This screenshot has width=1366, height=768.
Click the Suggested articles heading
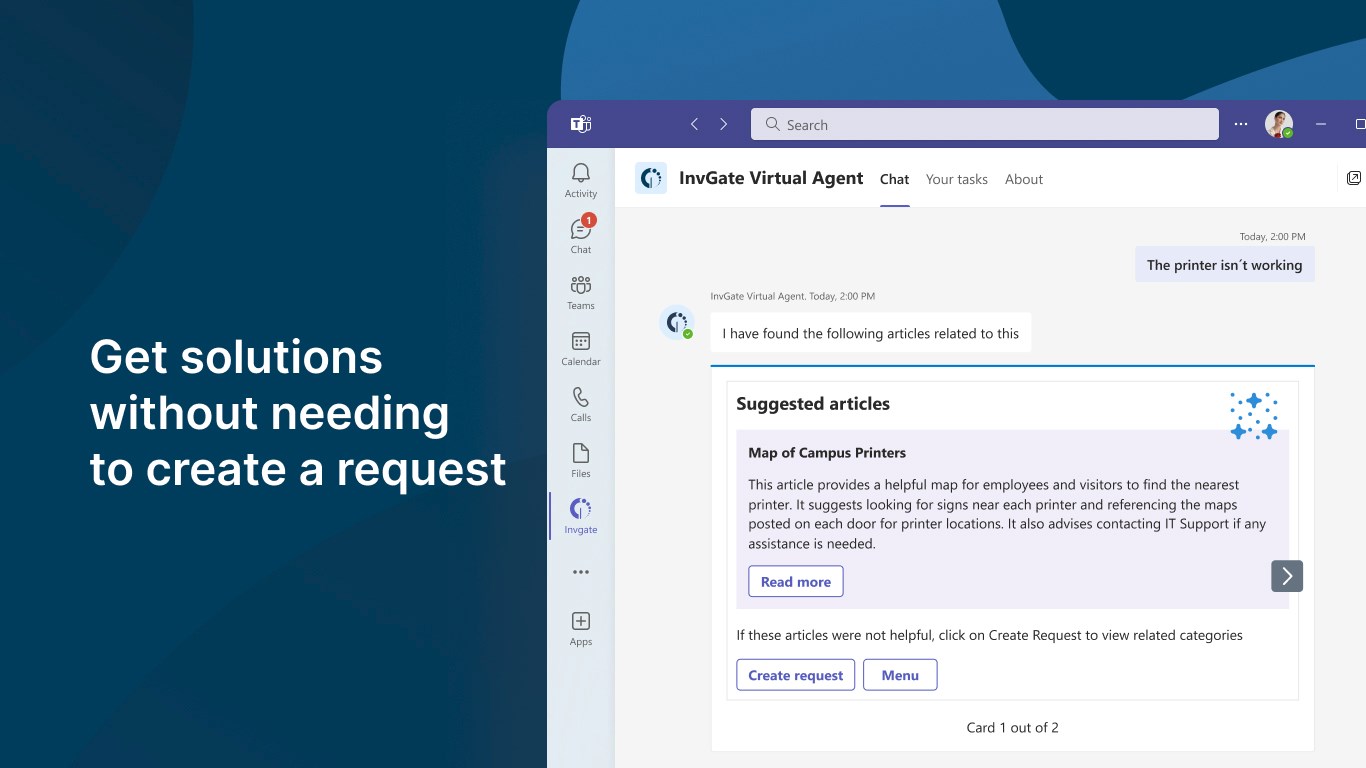tap(813, 404)
